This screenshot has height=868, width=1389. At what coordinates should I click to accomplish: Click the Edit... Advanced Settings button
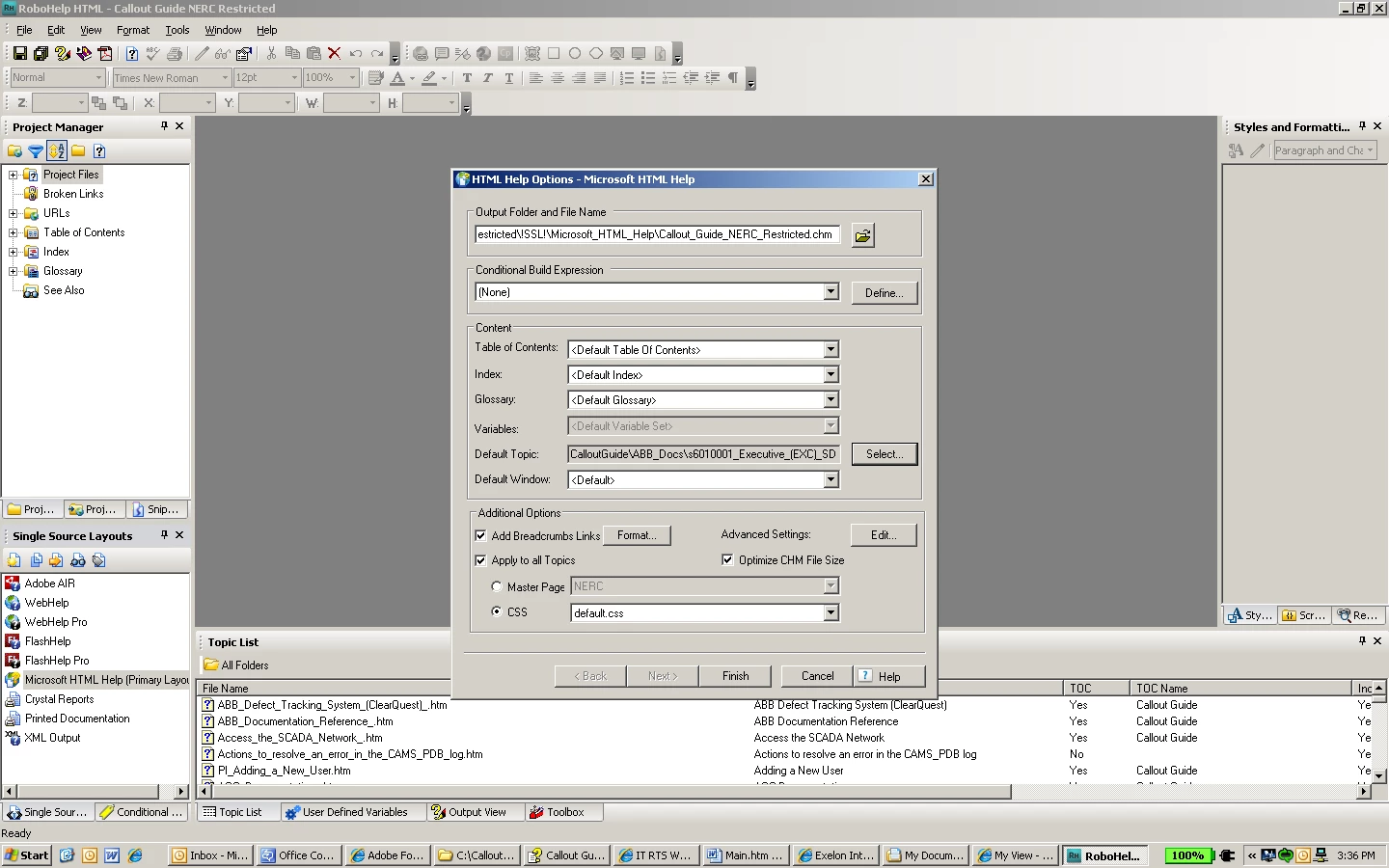point(884,535)
